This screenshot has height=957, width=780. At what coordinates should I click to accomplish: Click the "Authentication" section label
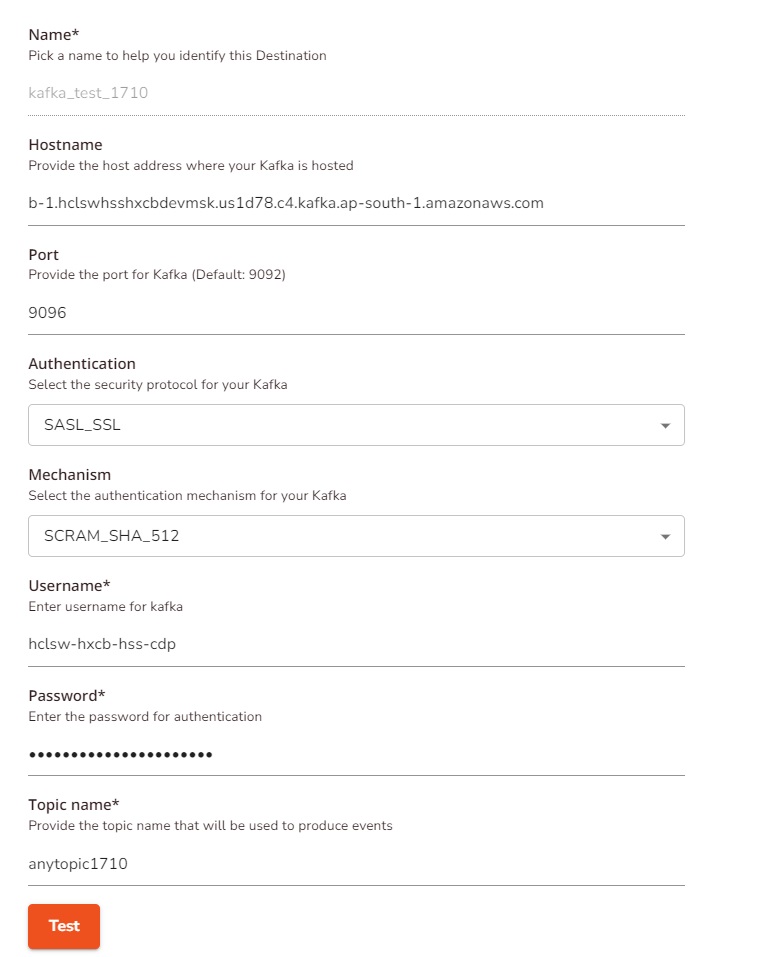(x=82, y=364)
